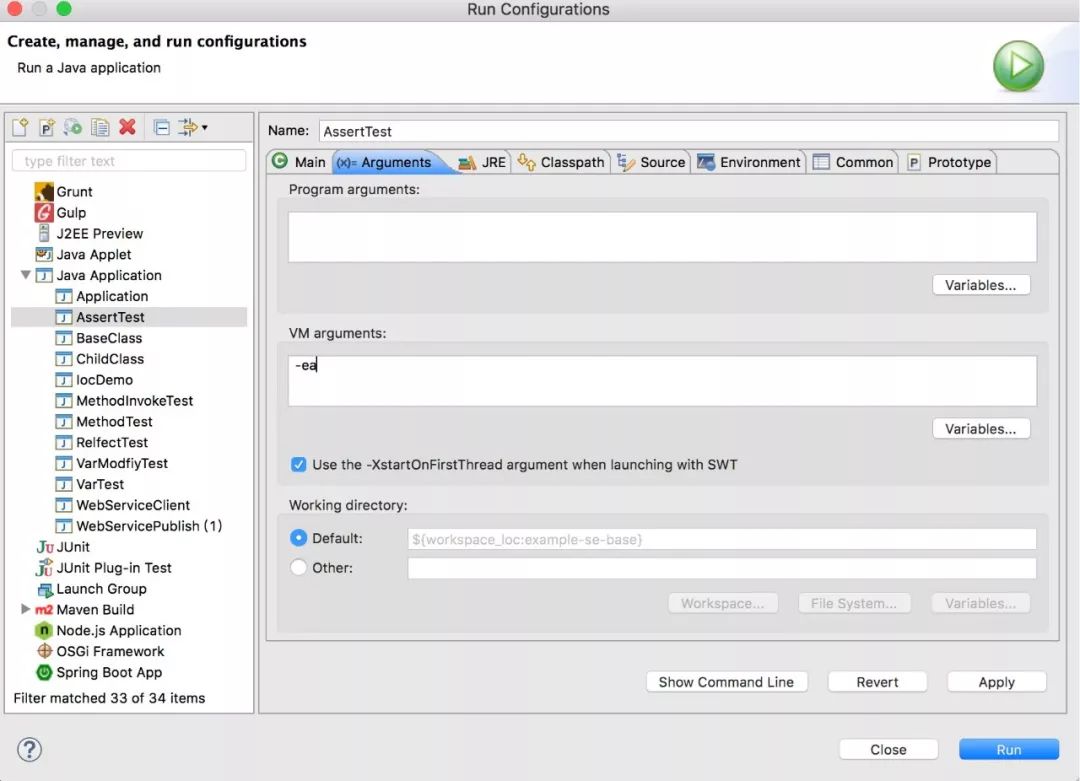Image resolution: width=1080 pixels, height=781 pixels.
Task: Click the Name input field
Action: (688, 131)
